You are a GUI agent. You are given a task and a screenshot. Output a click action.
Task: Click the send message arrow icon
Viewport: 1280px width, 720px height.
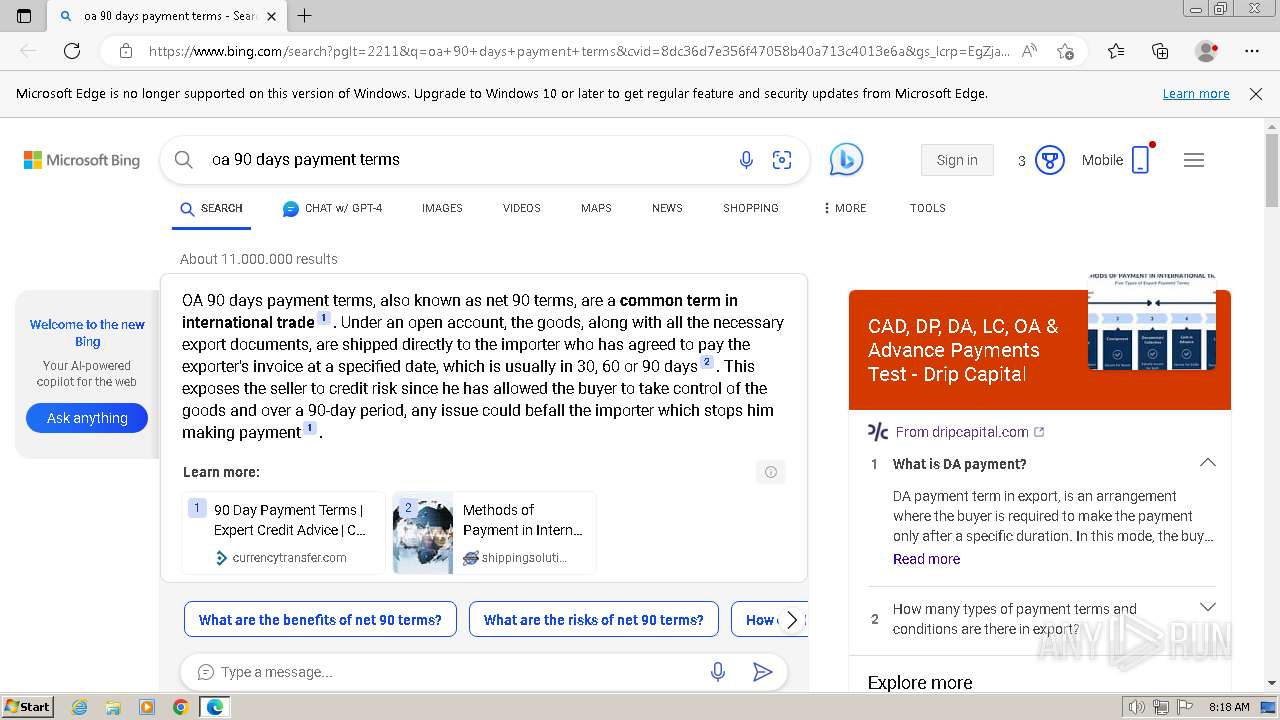coord(763,672)
